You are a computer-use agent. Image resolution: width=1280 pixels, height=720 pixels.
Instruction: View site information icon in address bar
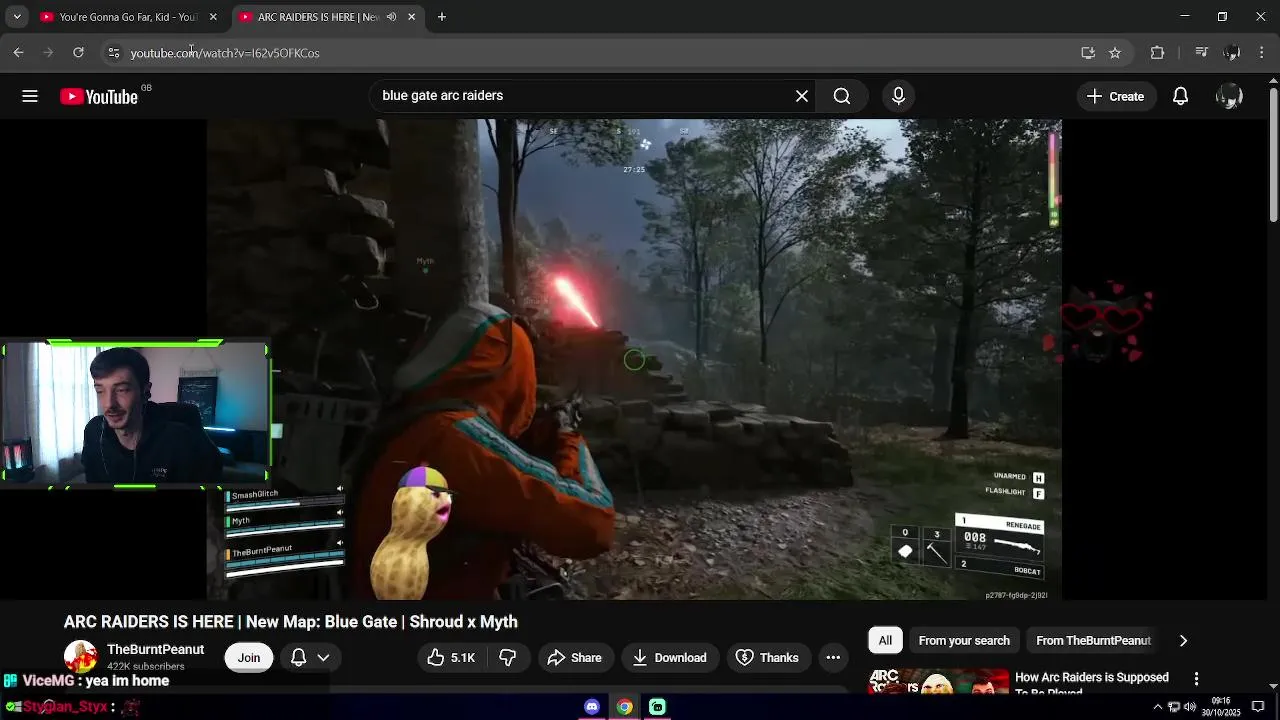pyautogui.click(x=114, y=53)
